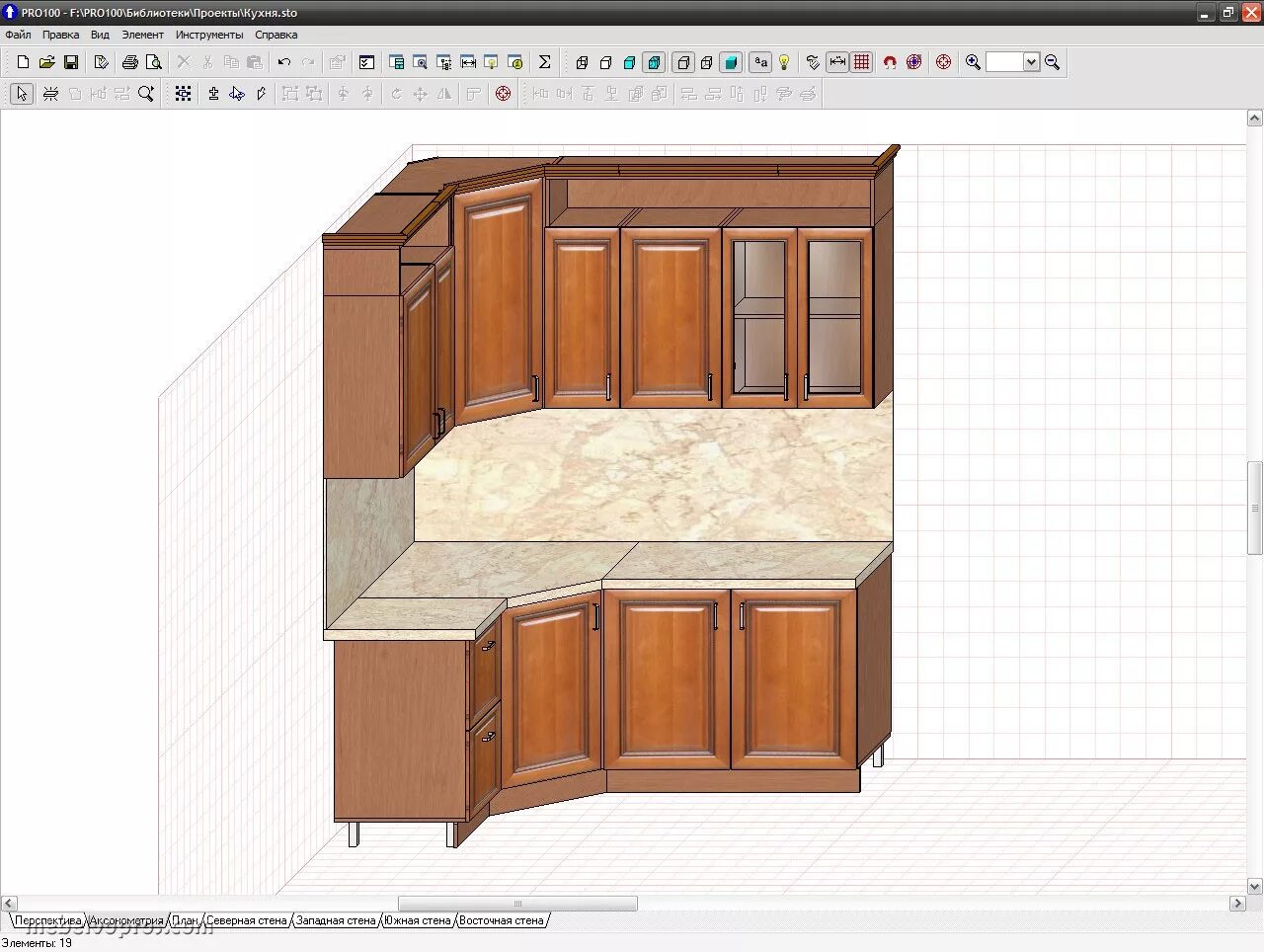Switch to the Южная стена tab
The height and width of the screenshot is (952, 1264).
(418, 919)
